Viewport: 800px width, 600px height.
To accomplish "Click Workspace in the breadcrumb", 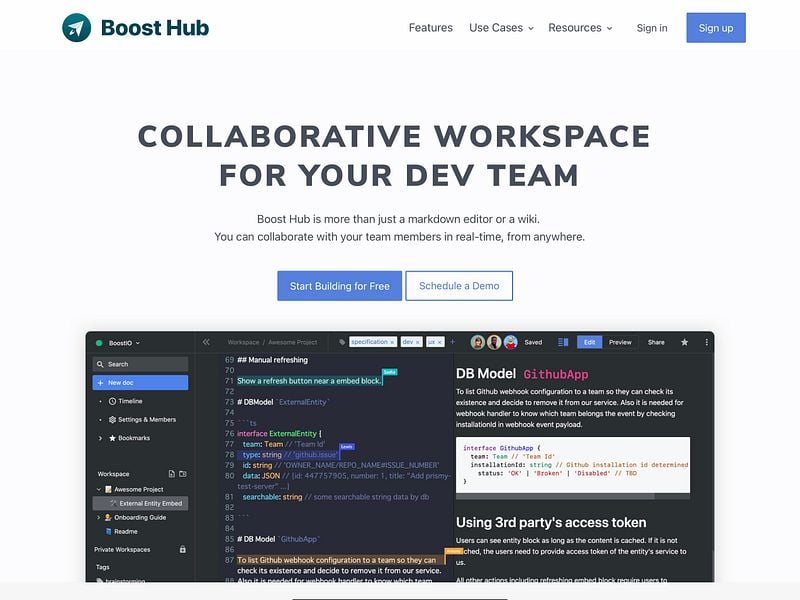I will (243, 342).
